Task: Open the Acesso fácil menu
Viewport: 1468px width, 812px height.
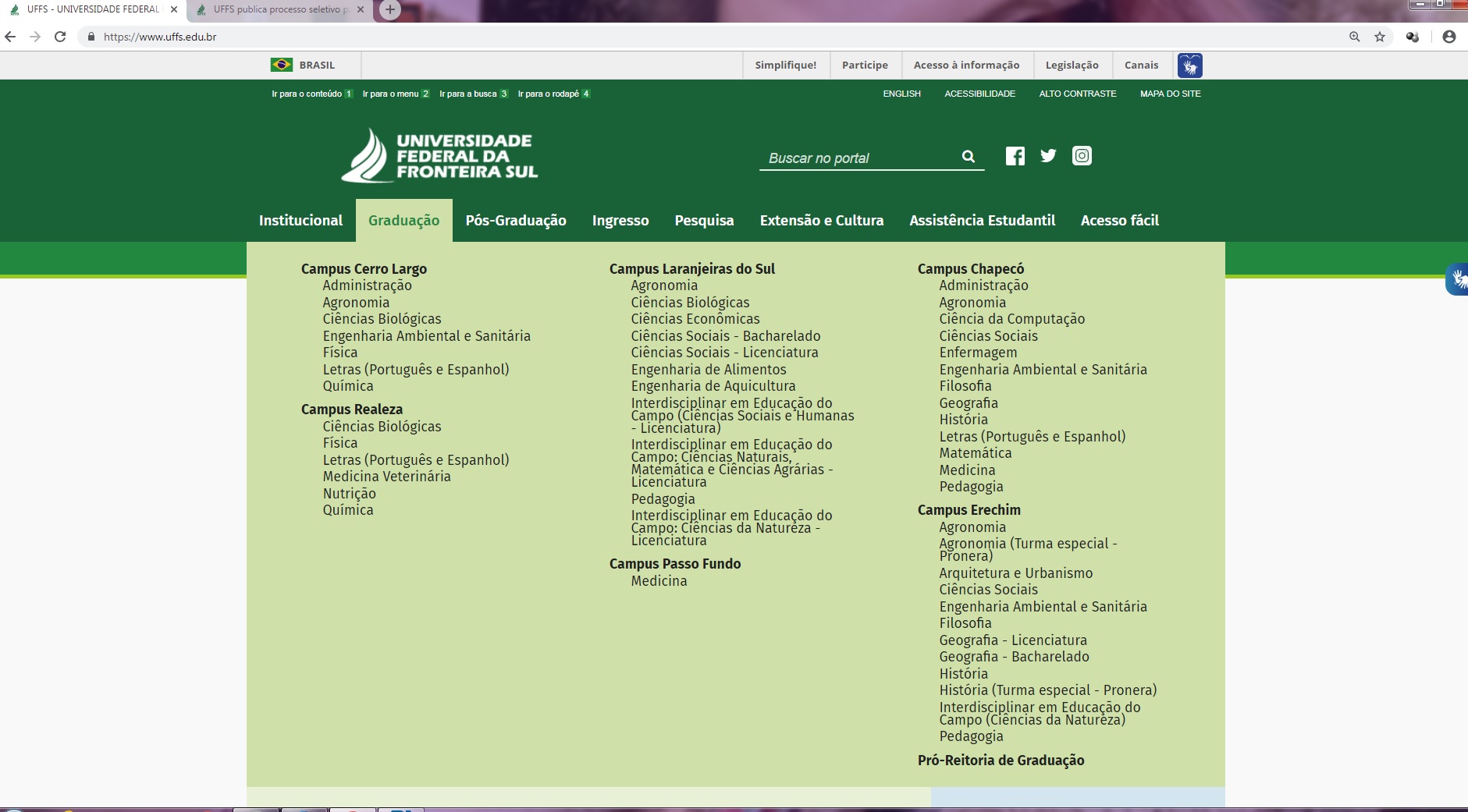Action: (1120, 221)
